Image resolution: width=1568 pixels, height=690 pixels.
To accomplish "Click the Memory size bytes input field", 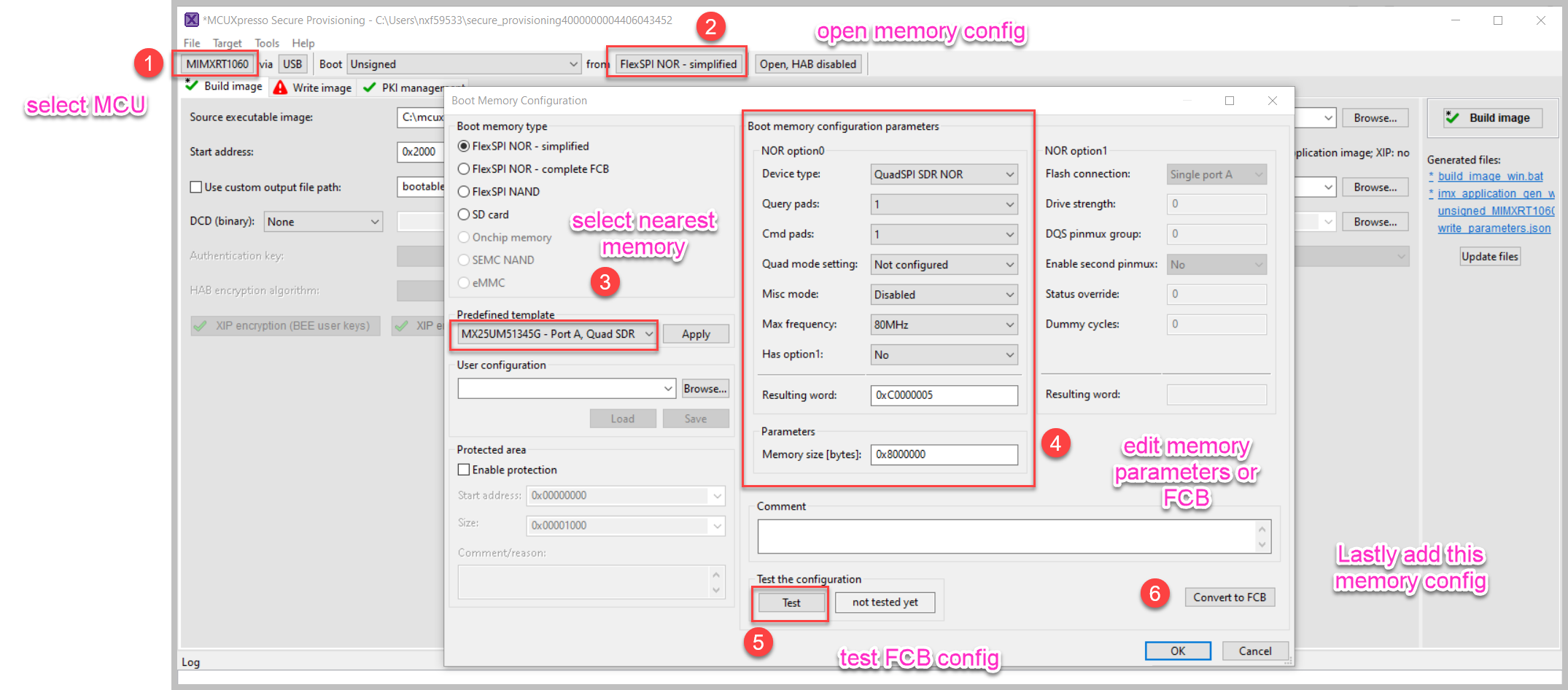I will pyautogui.click(x=943, y=454).
